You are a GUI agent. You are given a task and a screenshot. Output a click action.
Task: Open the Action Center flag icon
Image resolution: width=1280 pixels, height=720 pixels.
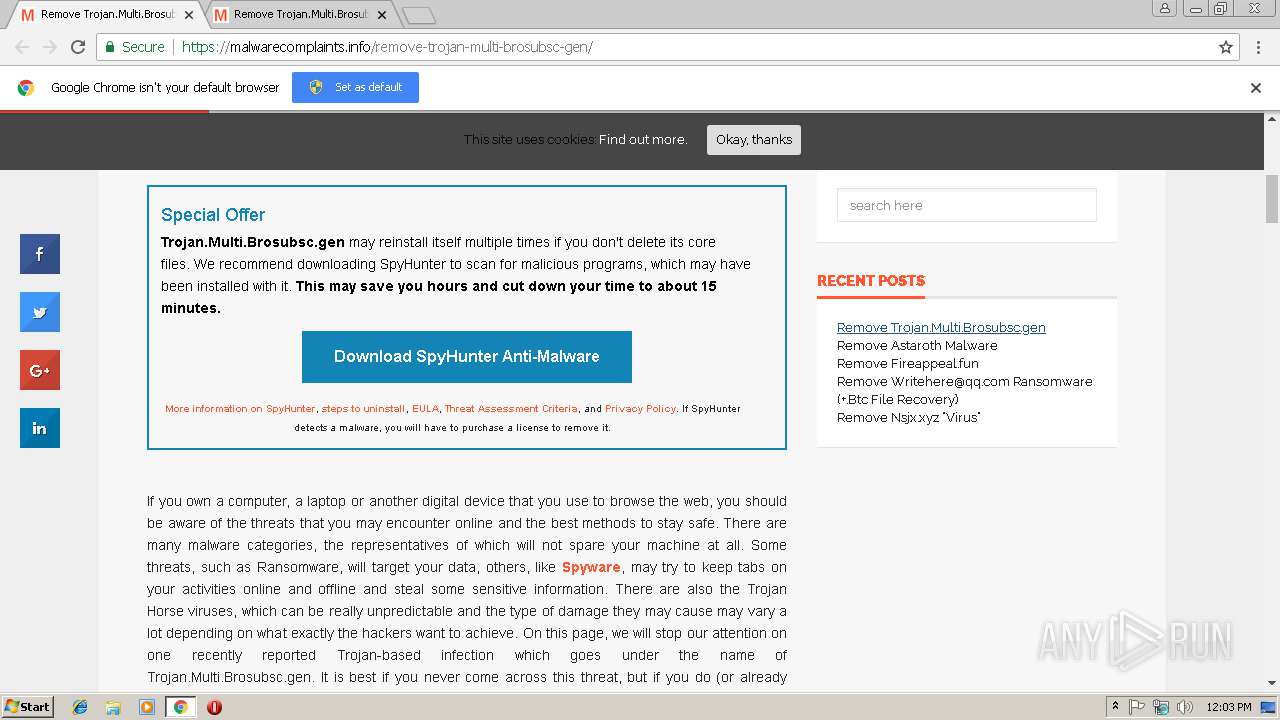point(1137,707)
